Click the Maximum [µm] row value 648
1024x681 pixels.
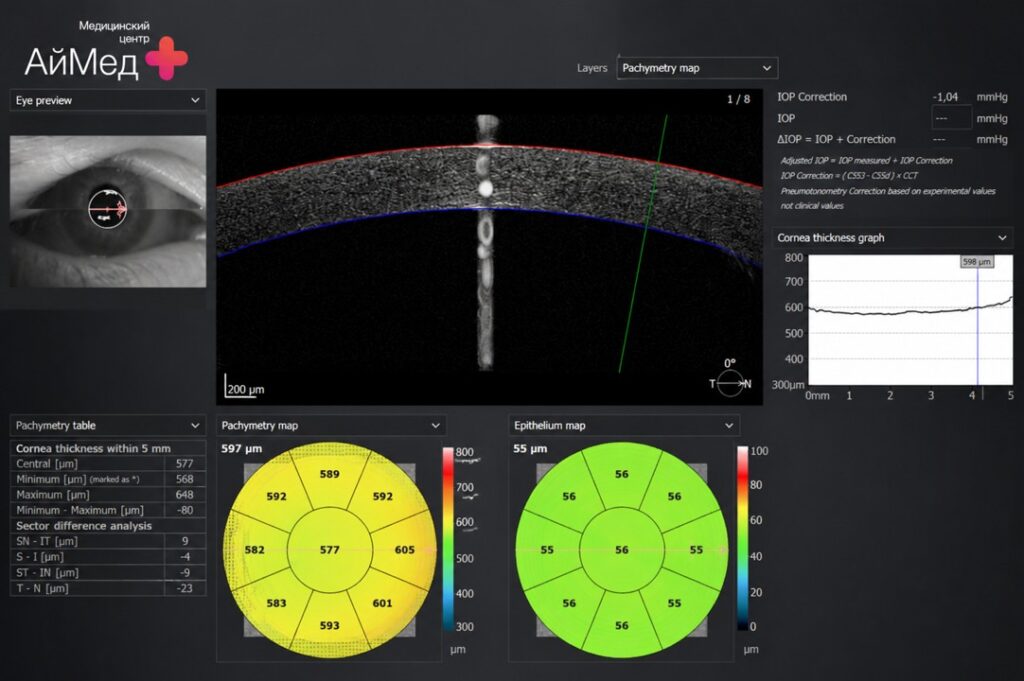185,495
